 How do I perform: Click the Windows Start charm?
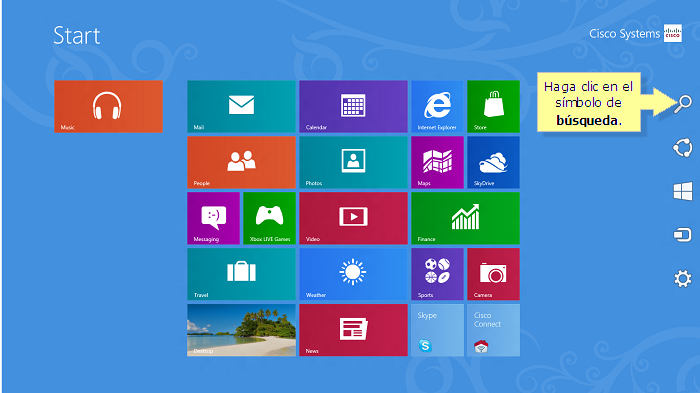click(683, 191)
